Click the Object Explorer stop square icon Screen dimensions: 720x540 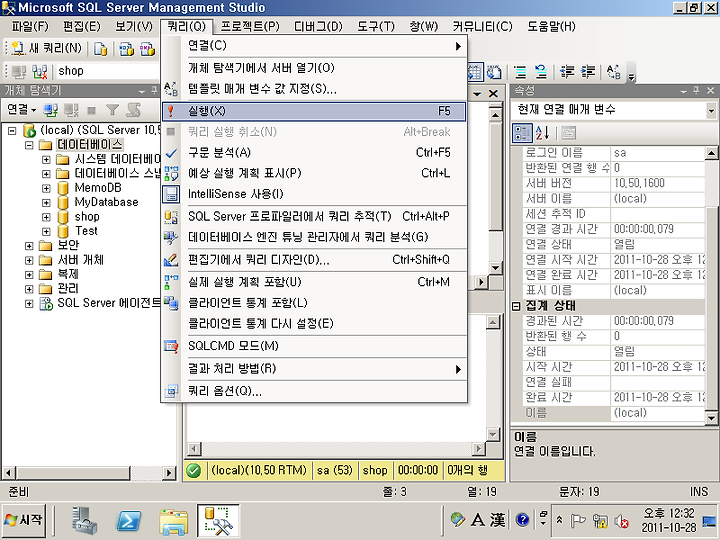pos(91,110)
